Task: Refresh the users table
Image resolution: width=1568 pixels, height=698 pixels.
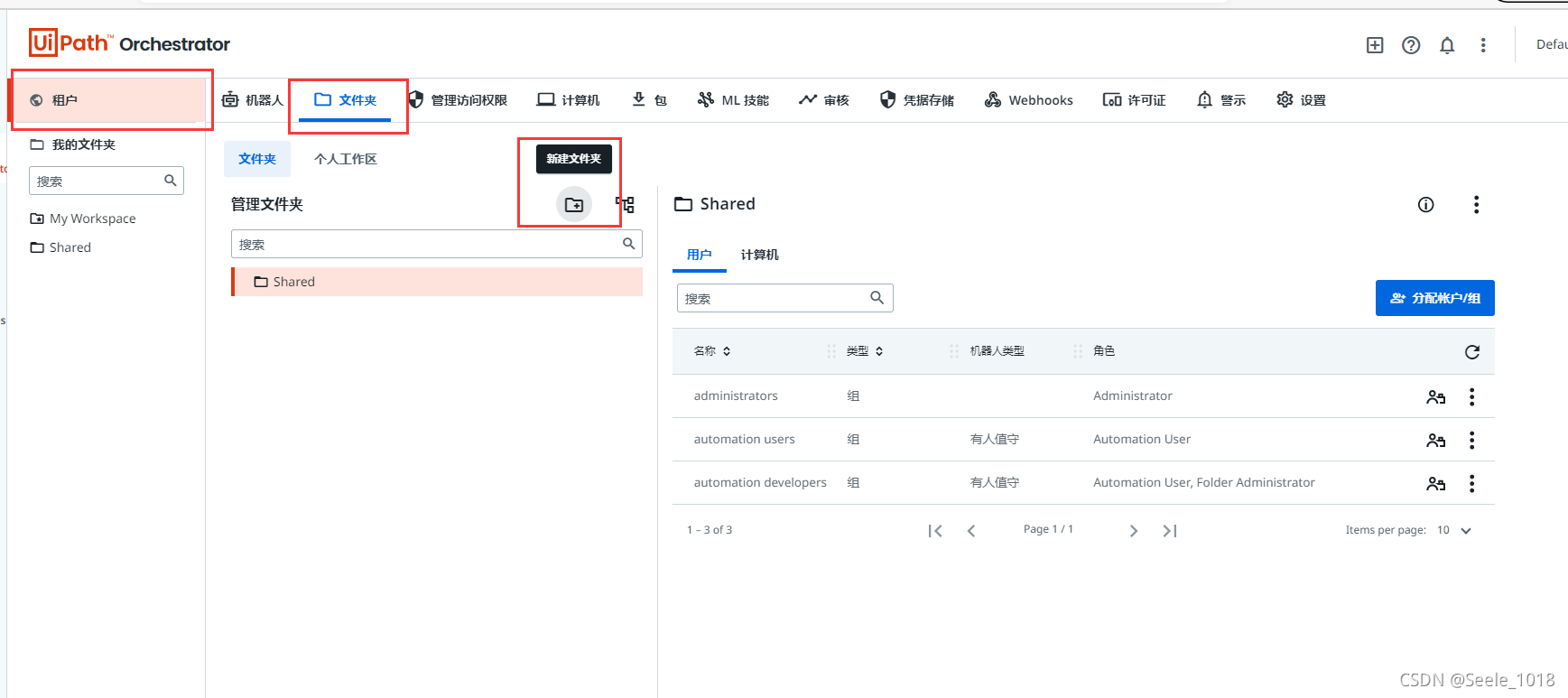Action: [x=1472, y=352]
